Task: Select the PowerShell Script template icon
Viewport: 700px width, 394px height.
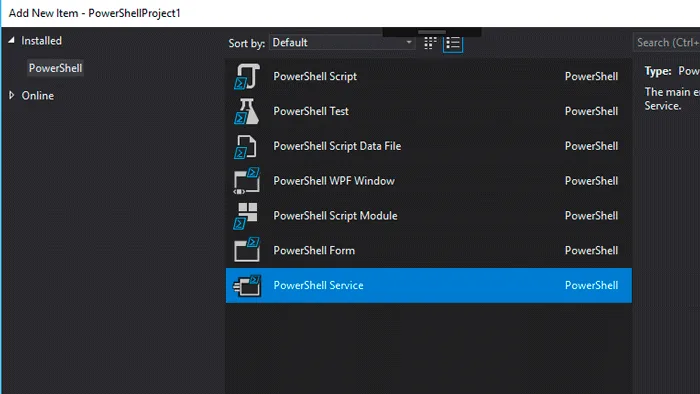Action: (247, 76)
